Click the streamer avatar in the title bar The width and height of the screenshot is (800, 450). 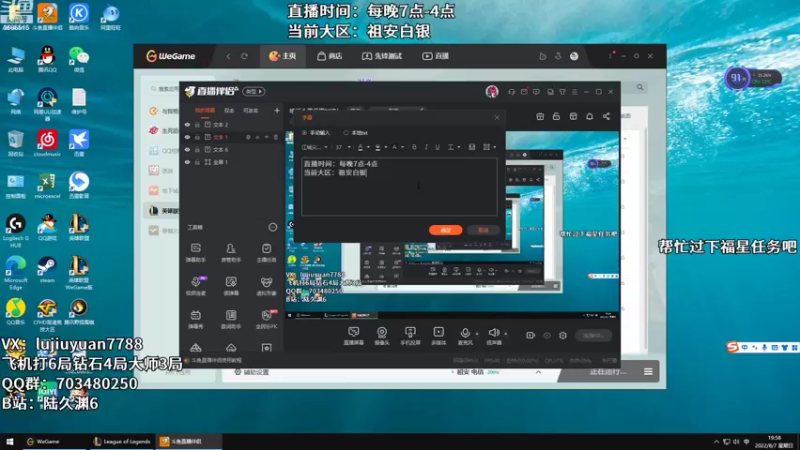tap(492, 91)
